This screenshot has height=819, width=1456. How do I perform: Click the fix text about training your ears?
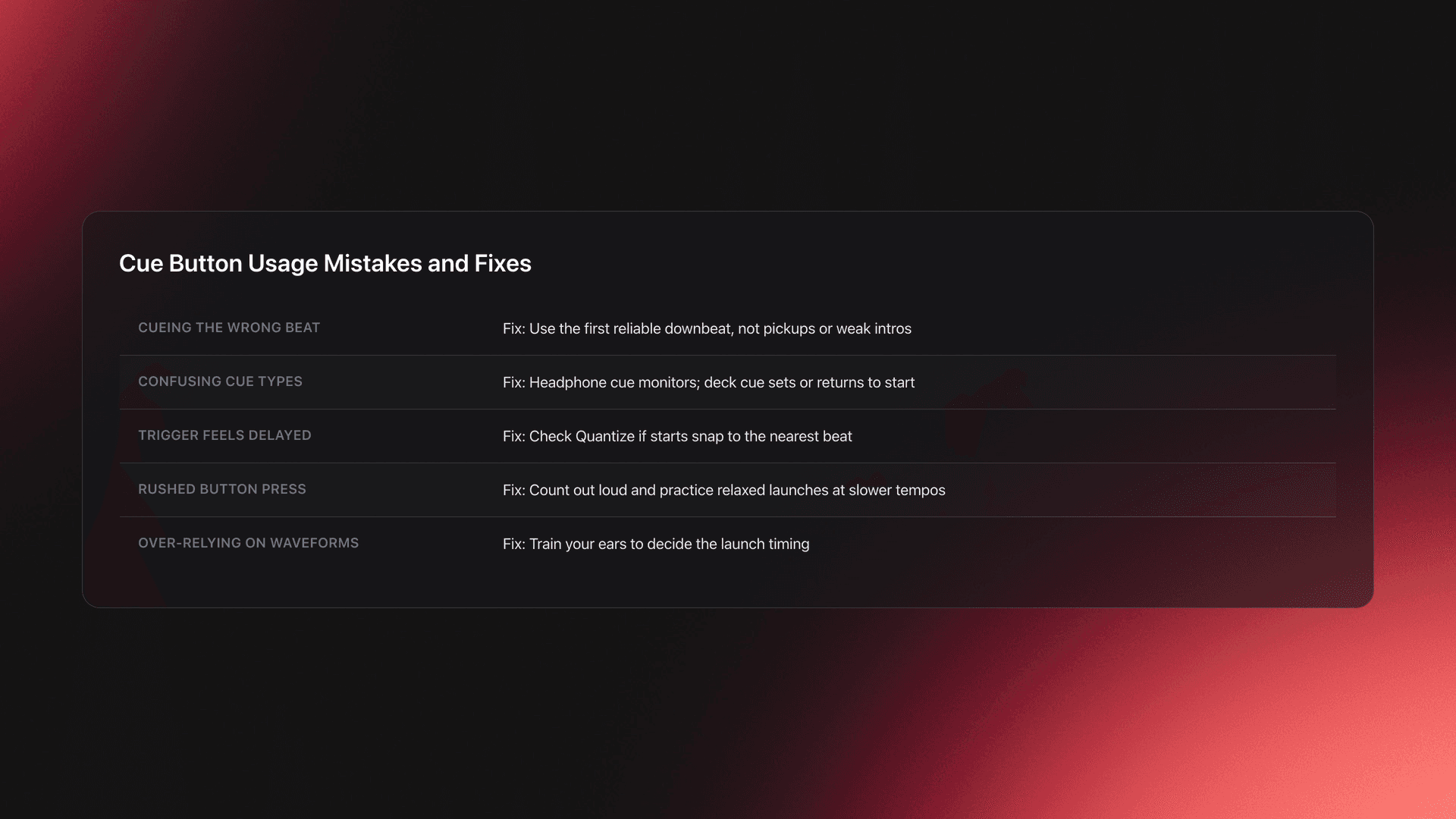point(656,544)
